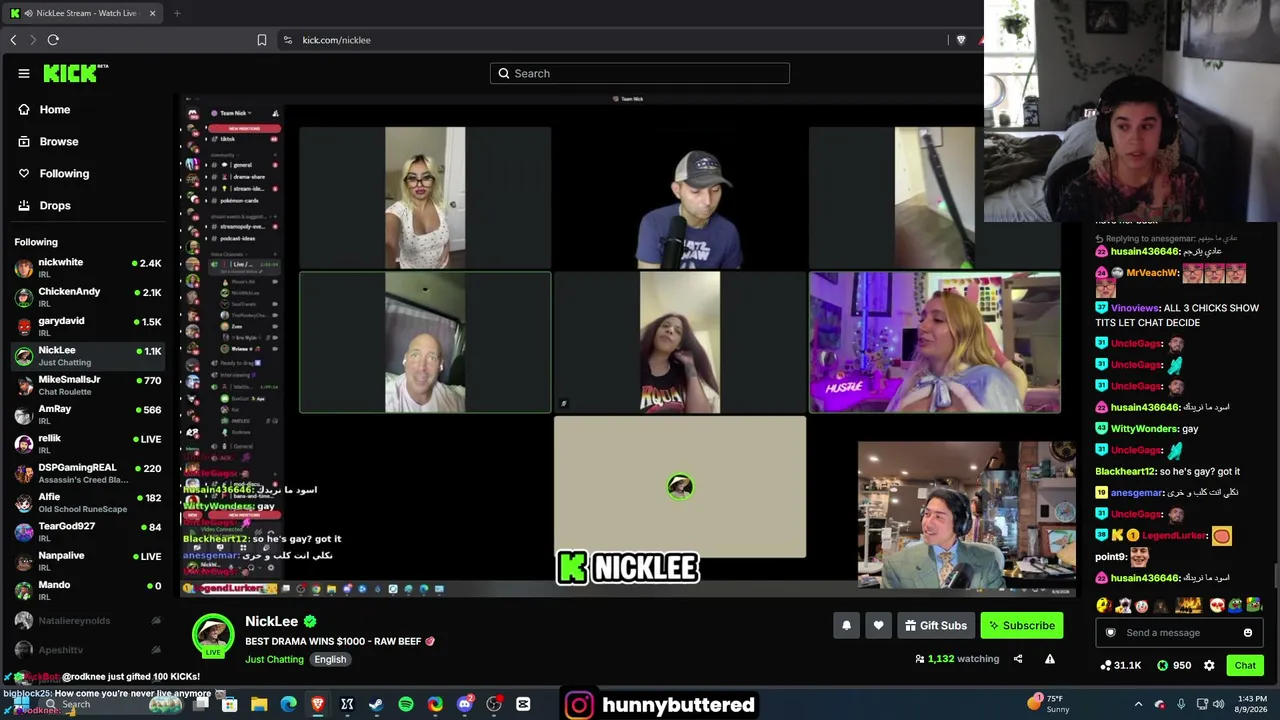Click chat identity badge icon in message box
Image resolution: width=1280 pixels, height=720 pixels.
click(x=1110, y=633)
